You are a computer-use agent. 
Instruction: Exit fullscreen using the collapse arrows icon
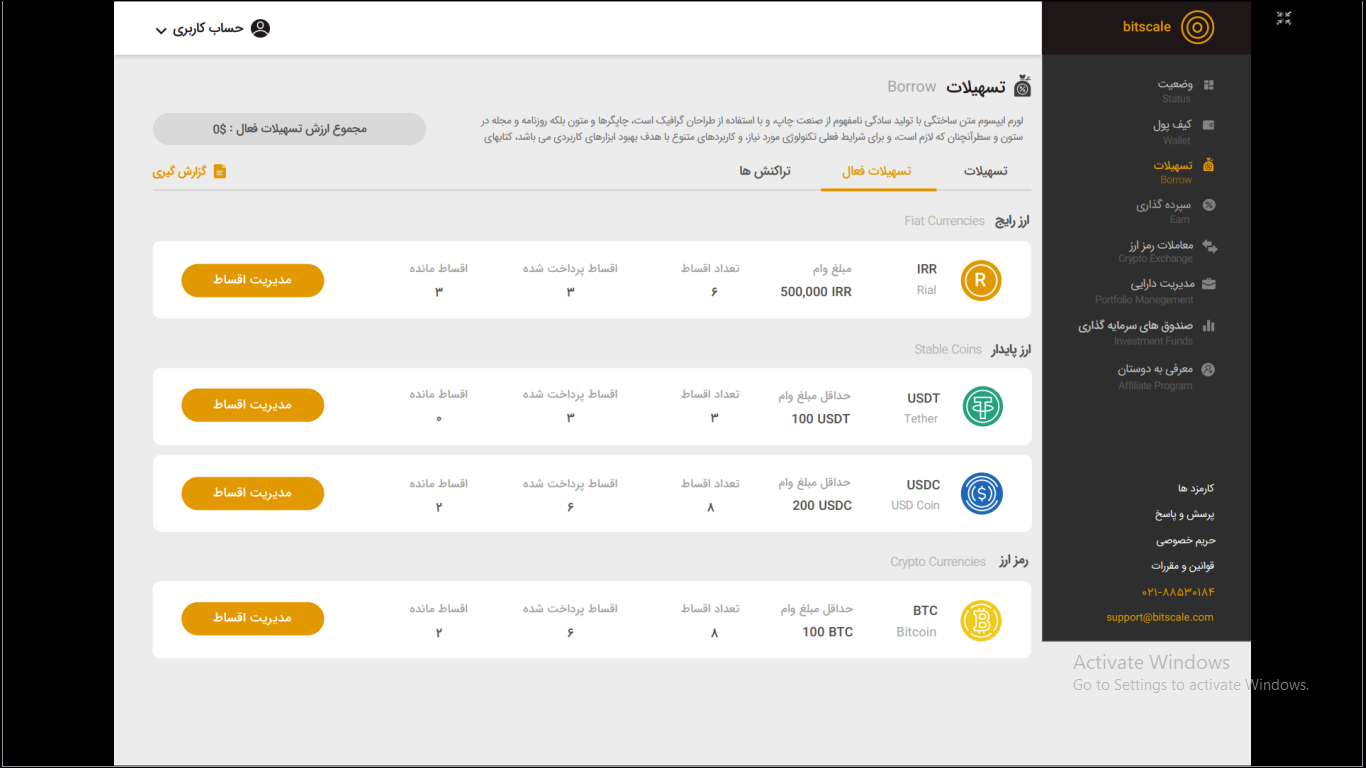click(x=1284, y=18)
